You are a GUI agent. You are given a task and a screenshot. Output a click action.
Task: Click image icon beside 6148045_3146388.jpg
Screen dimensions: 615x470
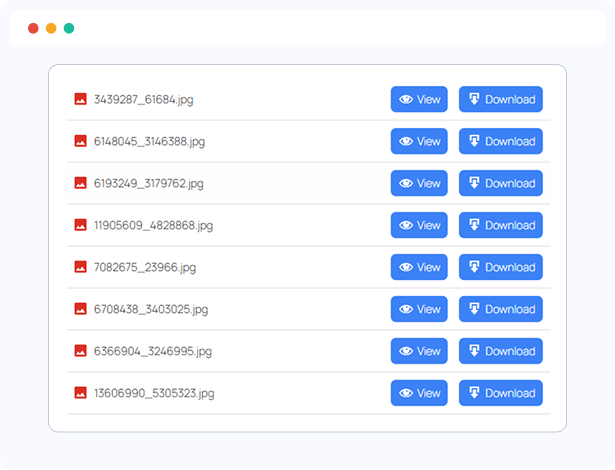point(80,141)
